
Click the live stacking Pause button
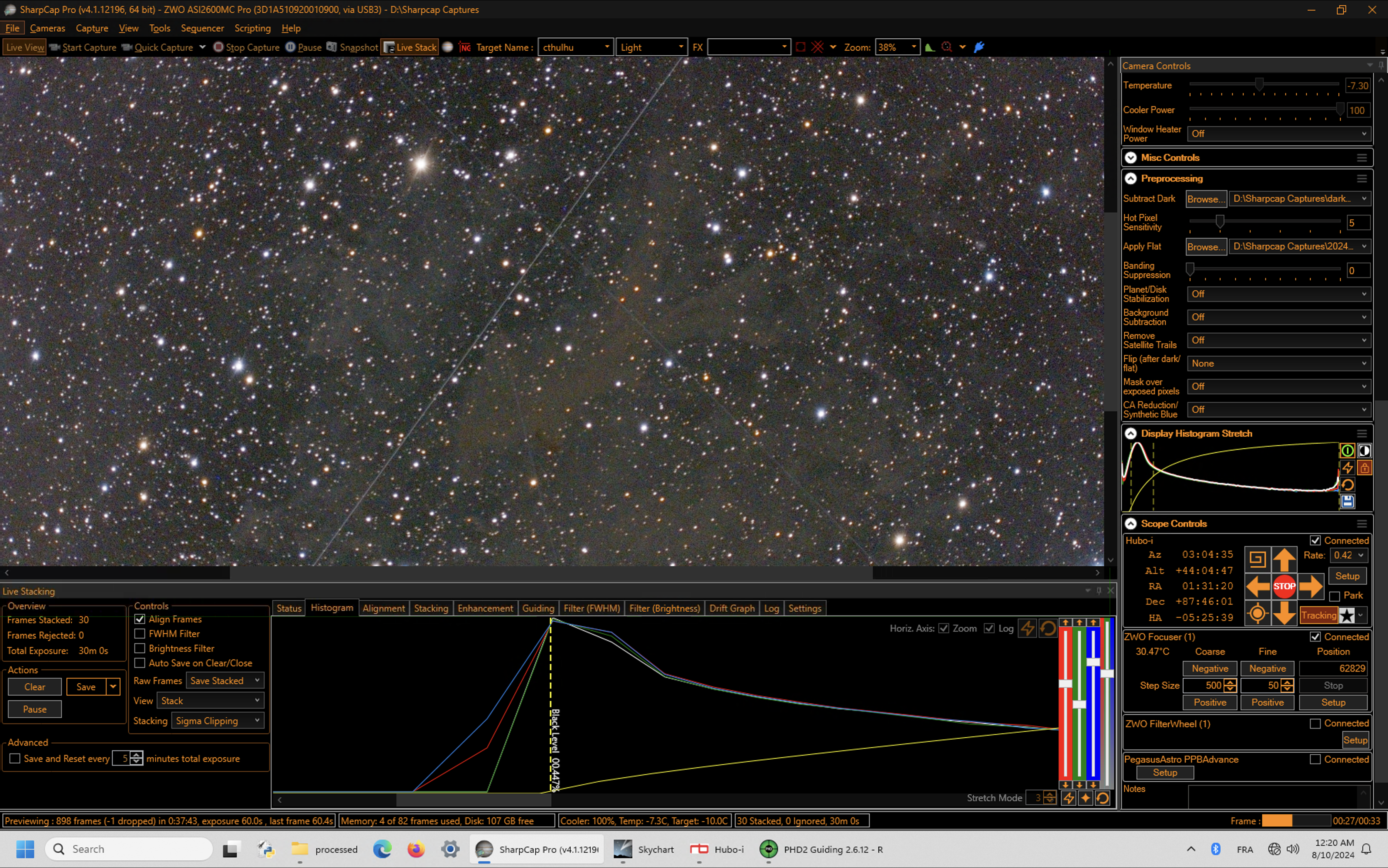click(34, 710)
